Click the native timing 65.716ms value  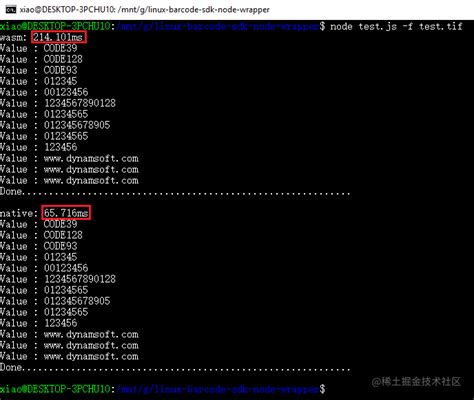[x=66, y=212]
